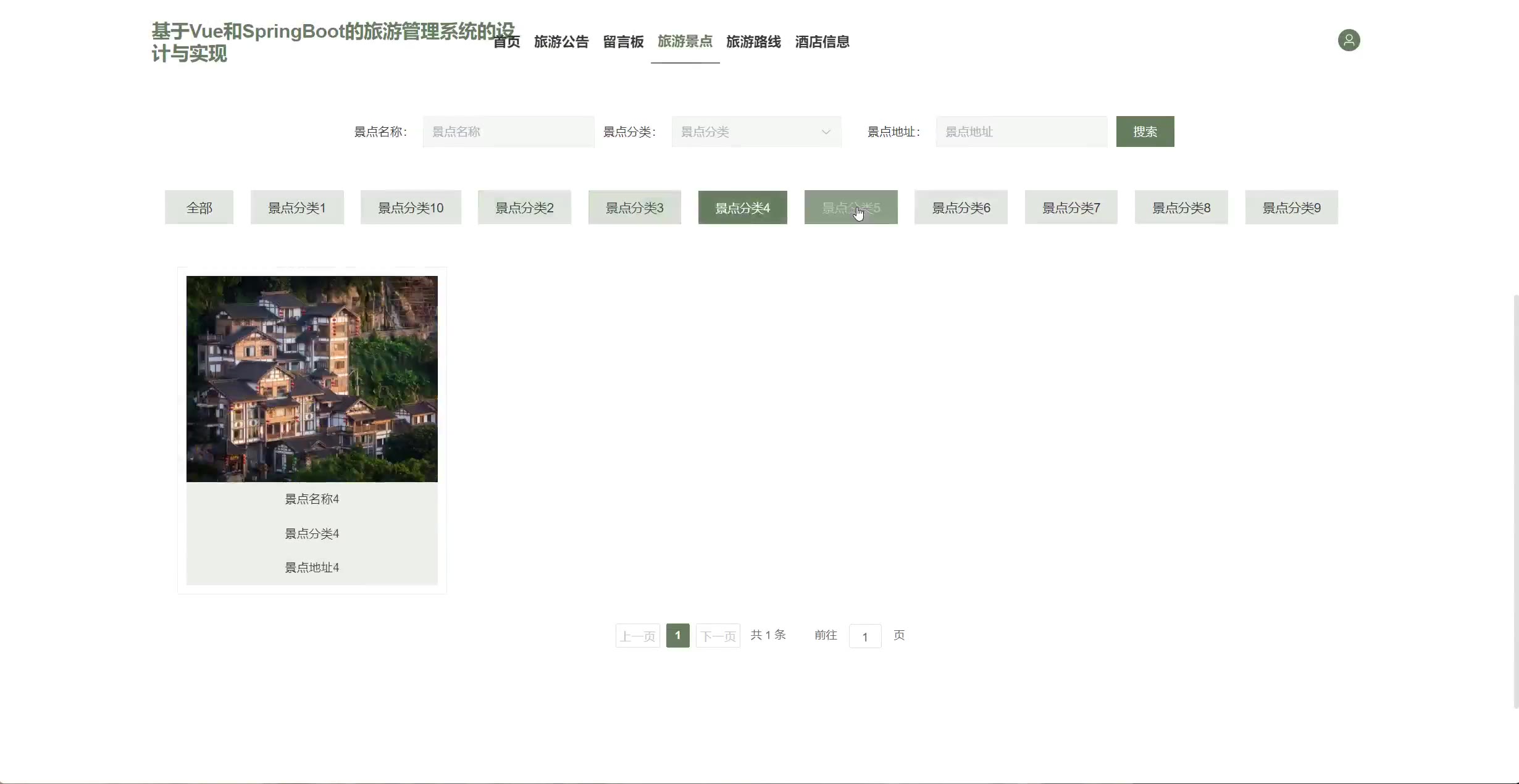
Task: Open 酒店信息 navigation item
Action: point(822,42)
